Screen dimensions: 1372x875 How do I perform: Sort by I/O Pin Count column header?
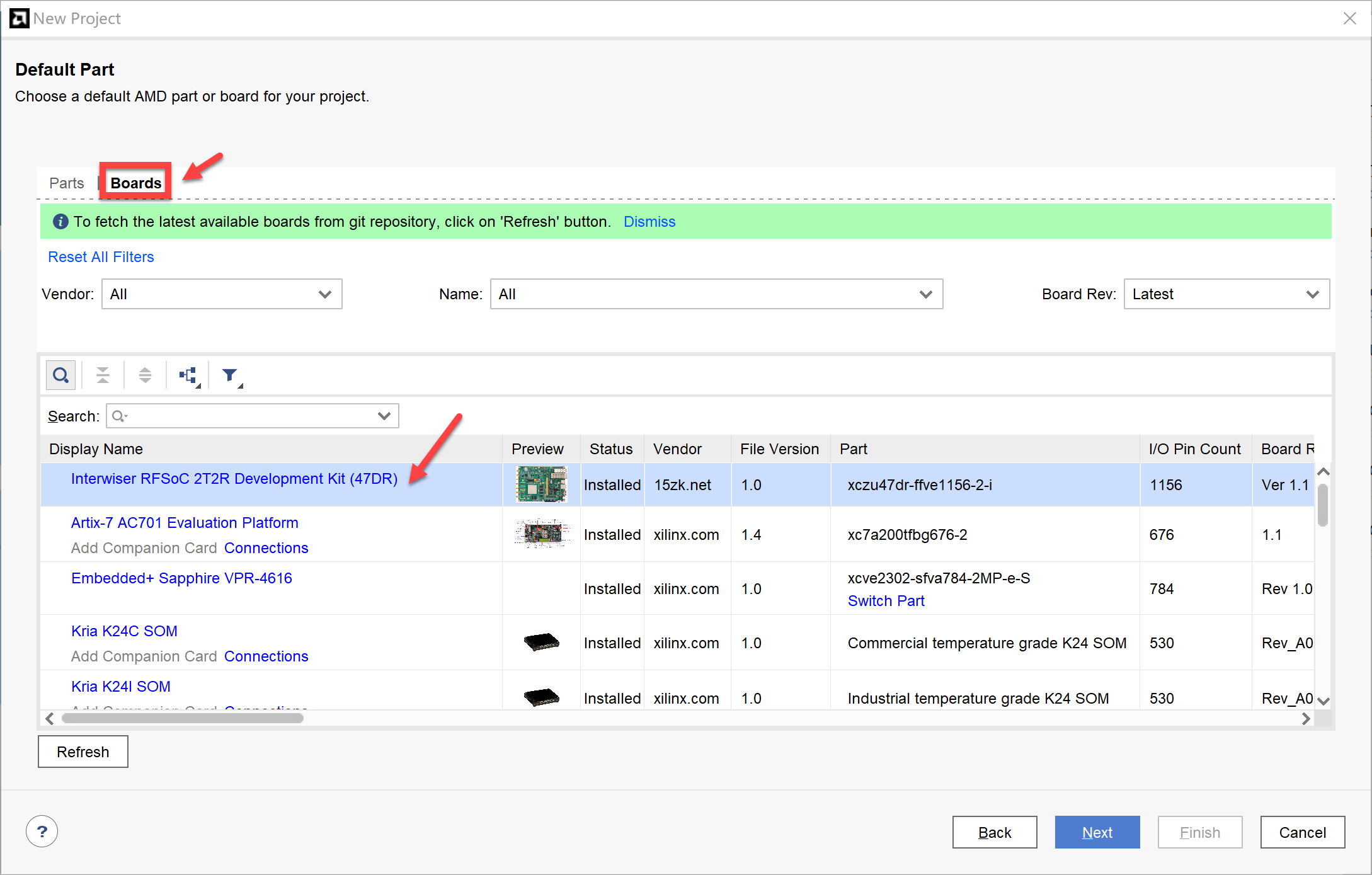(1196, 449)
